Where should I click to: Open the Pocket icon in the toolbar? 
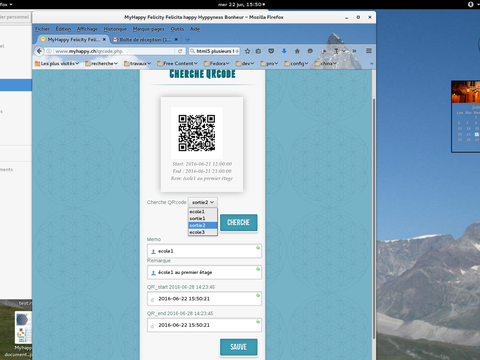271,51
